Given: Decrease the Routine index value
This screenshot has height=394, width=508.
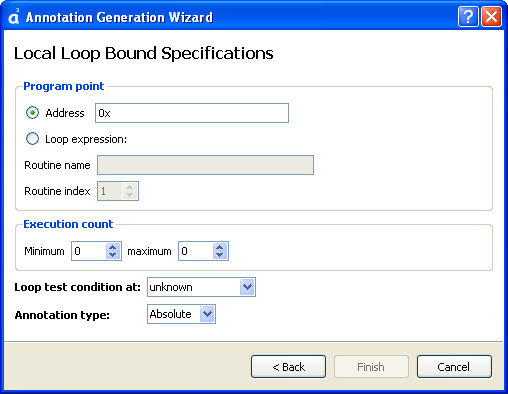Looking at the screenshot, I should click(130, 195).
